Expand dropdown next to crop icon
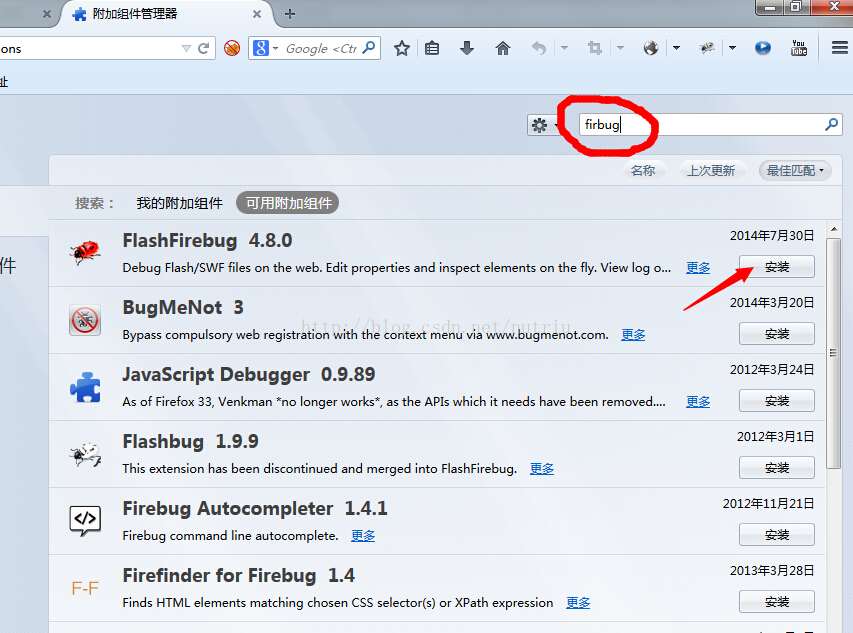The image size is (853, 633). pos(620,48)
